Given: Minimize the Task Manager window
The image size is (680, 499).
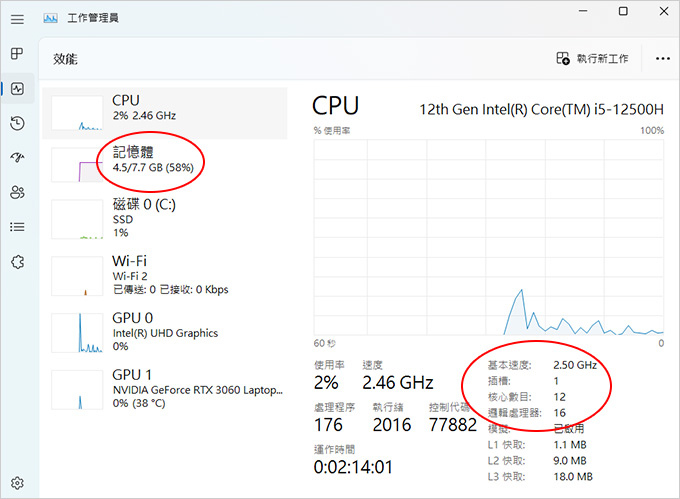Looking at the screenshot, I should 583,11.
